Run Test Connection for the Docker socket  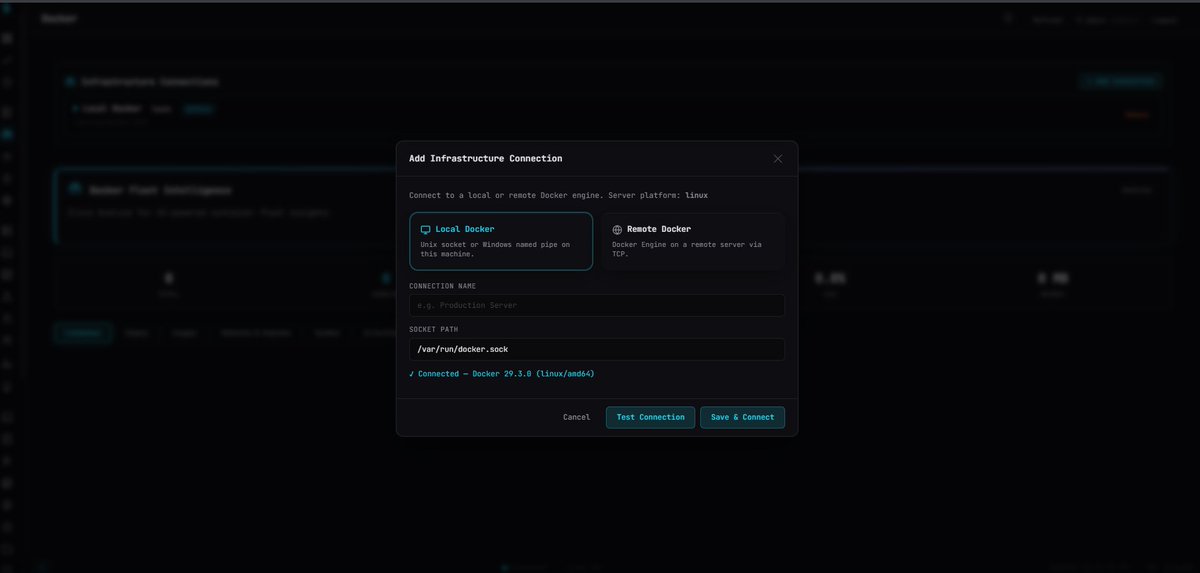pyautogui.click(x=651, y=417)
